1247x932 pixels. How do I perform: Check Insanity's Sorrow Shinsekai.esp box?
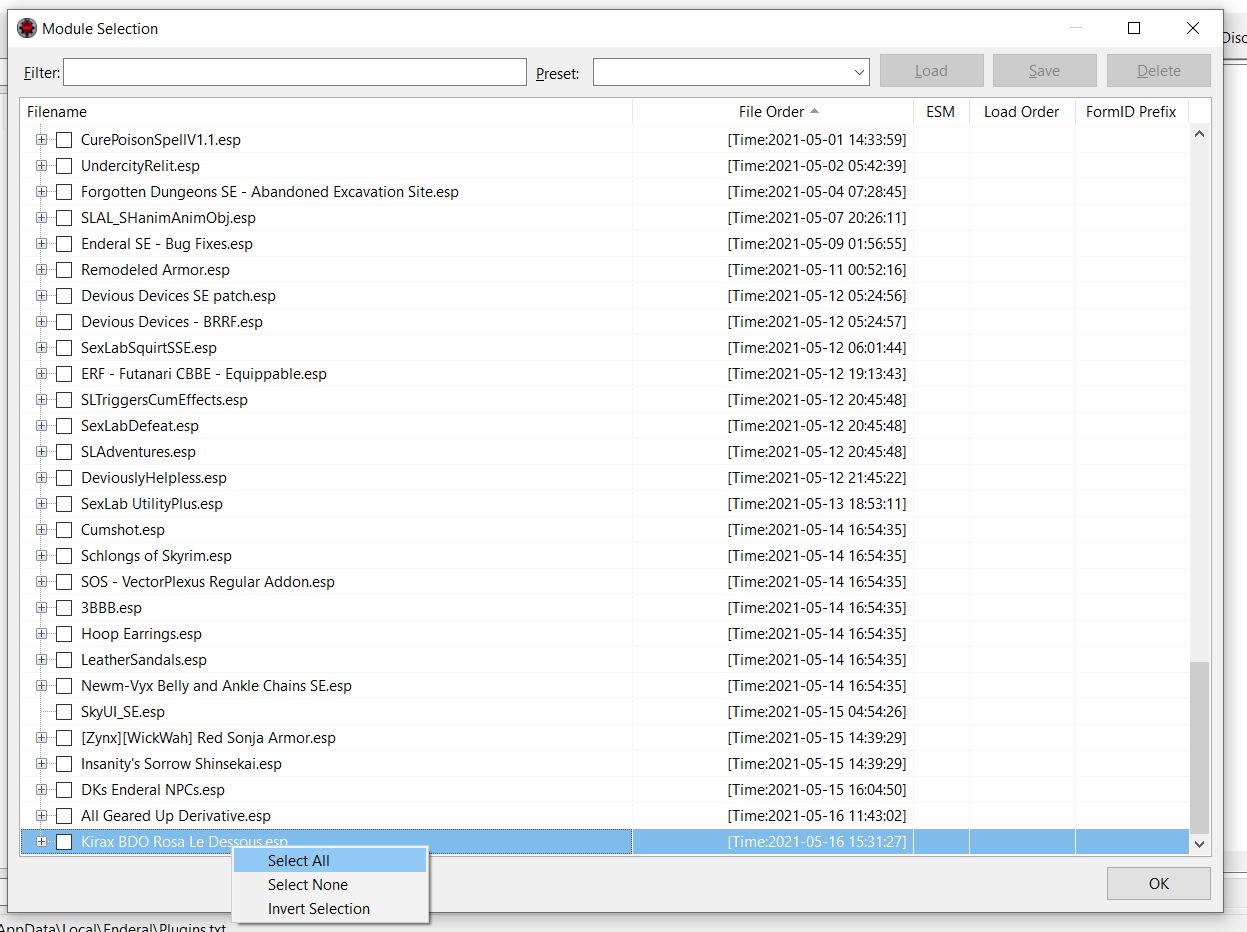pos(64,764)
